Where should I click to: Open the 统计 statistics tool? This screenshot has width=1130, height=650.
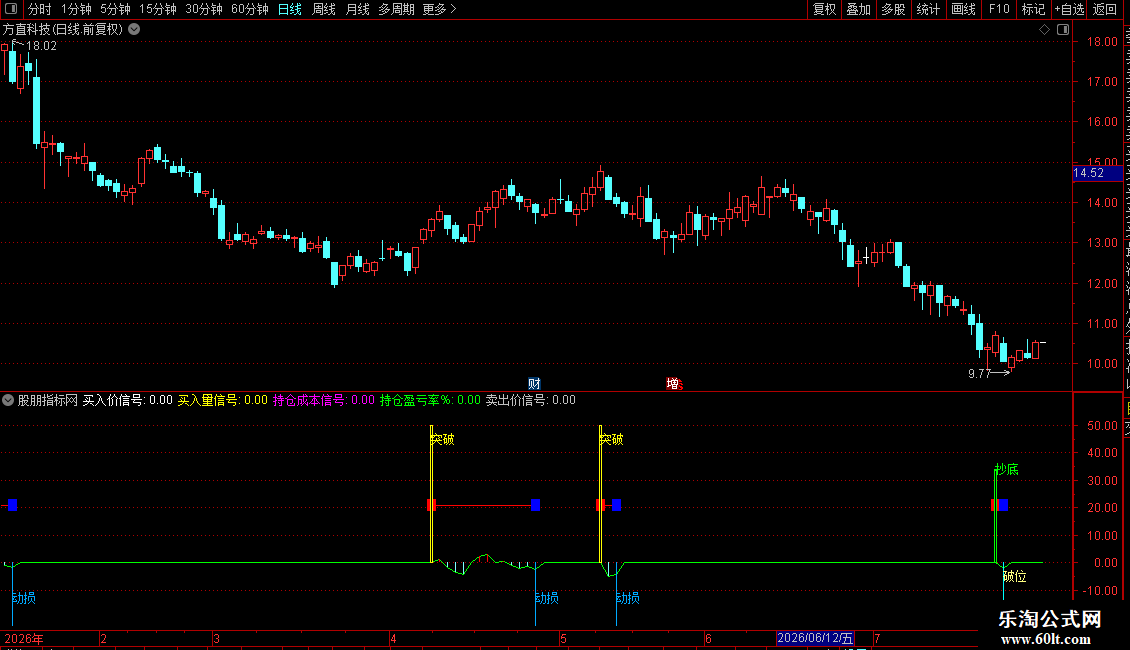point(927,9)
